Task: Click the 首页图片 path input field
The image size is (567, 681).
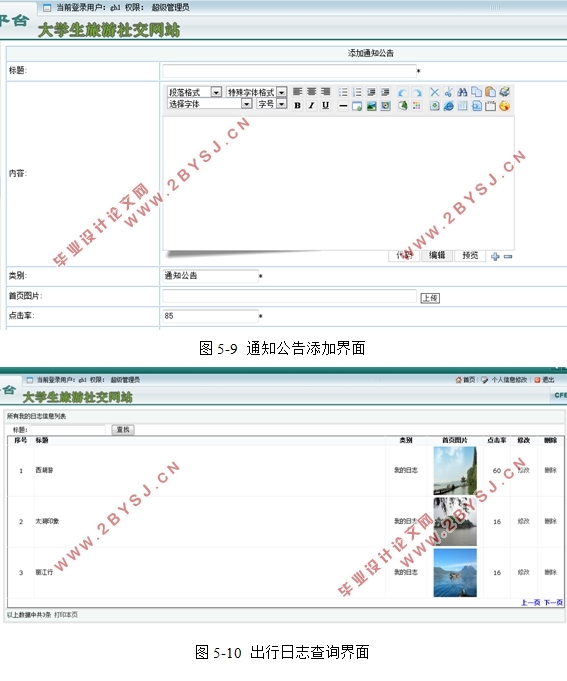Action: (x=289, y=296)
